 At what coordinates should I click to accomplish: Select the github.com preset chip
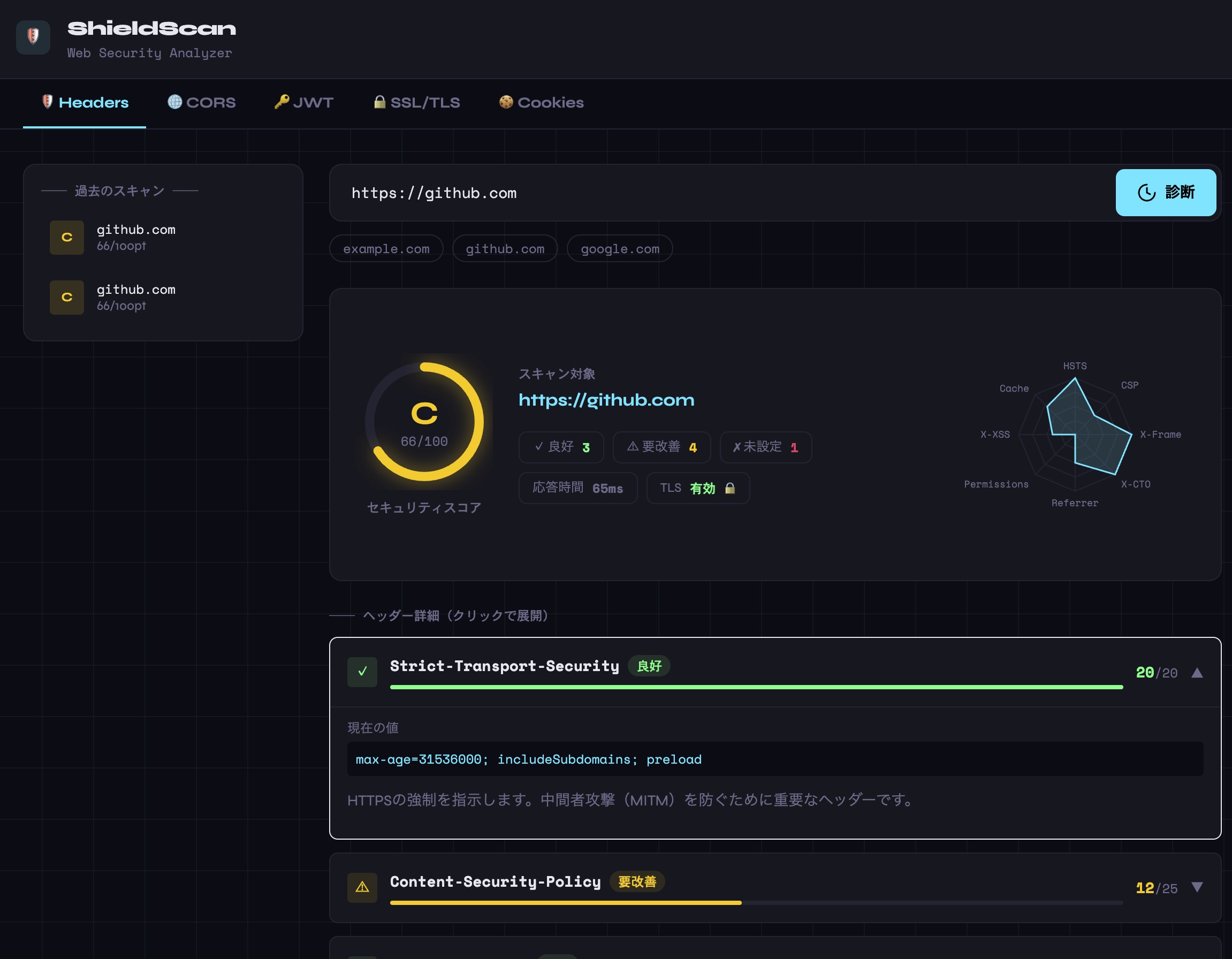505,249
